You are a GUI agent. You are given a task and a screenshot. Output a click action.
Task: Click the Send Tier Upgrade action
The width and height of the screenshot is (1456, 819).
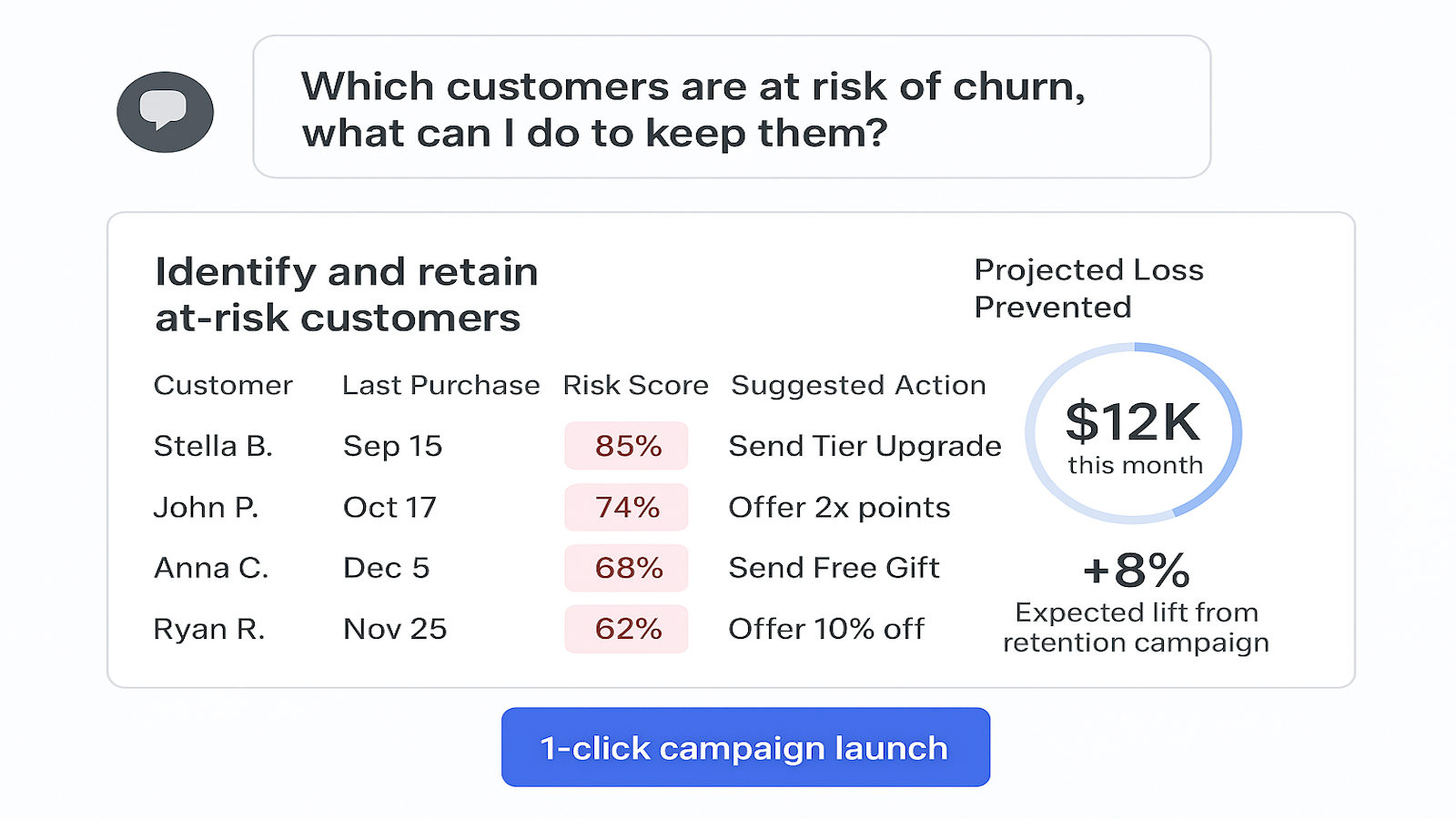click(x=864, y=446)
